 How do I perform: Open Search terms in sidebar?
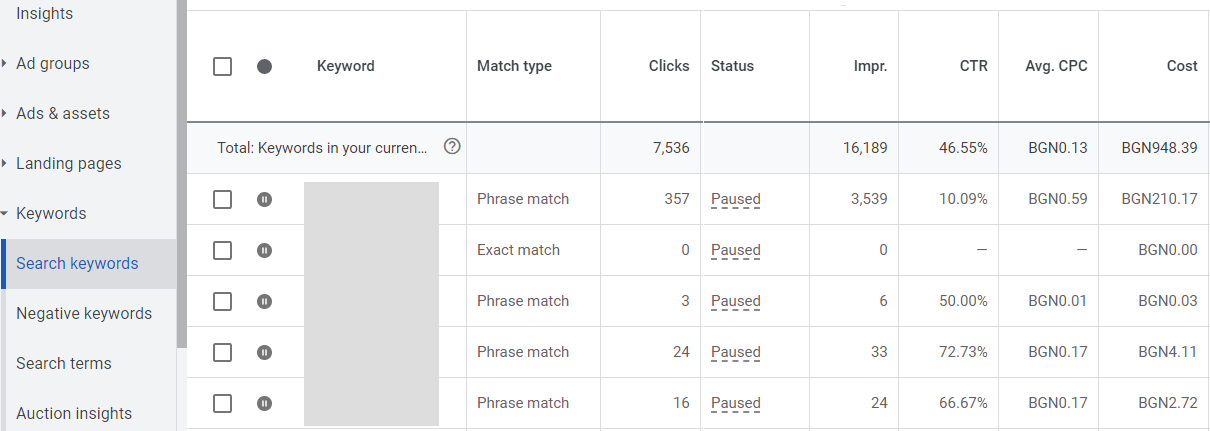pos(64,364)
